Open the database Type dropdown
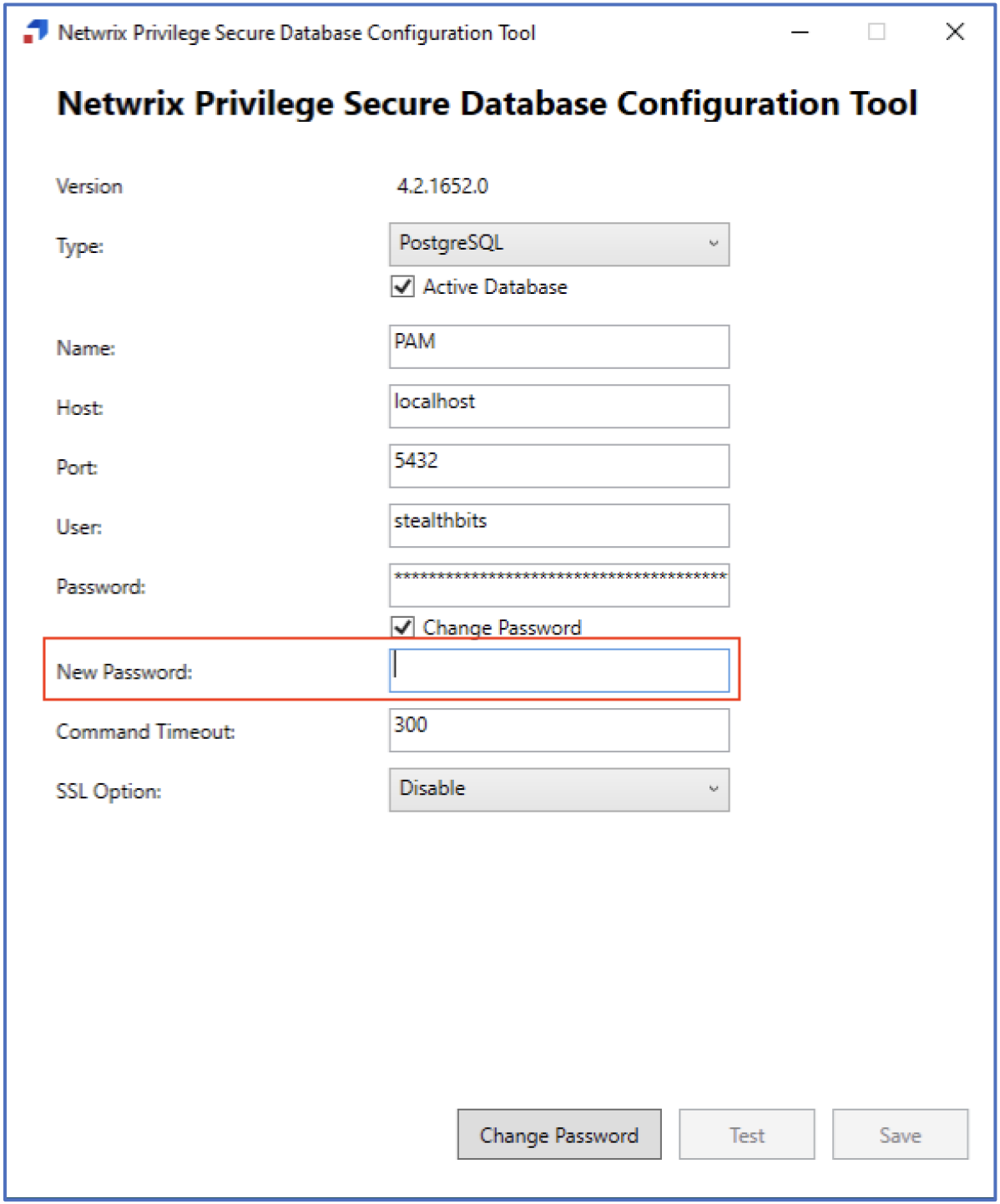1000x1204 pixels. pyautogui.click(x=558, y=245)
